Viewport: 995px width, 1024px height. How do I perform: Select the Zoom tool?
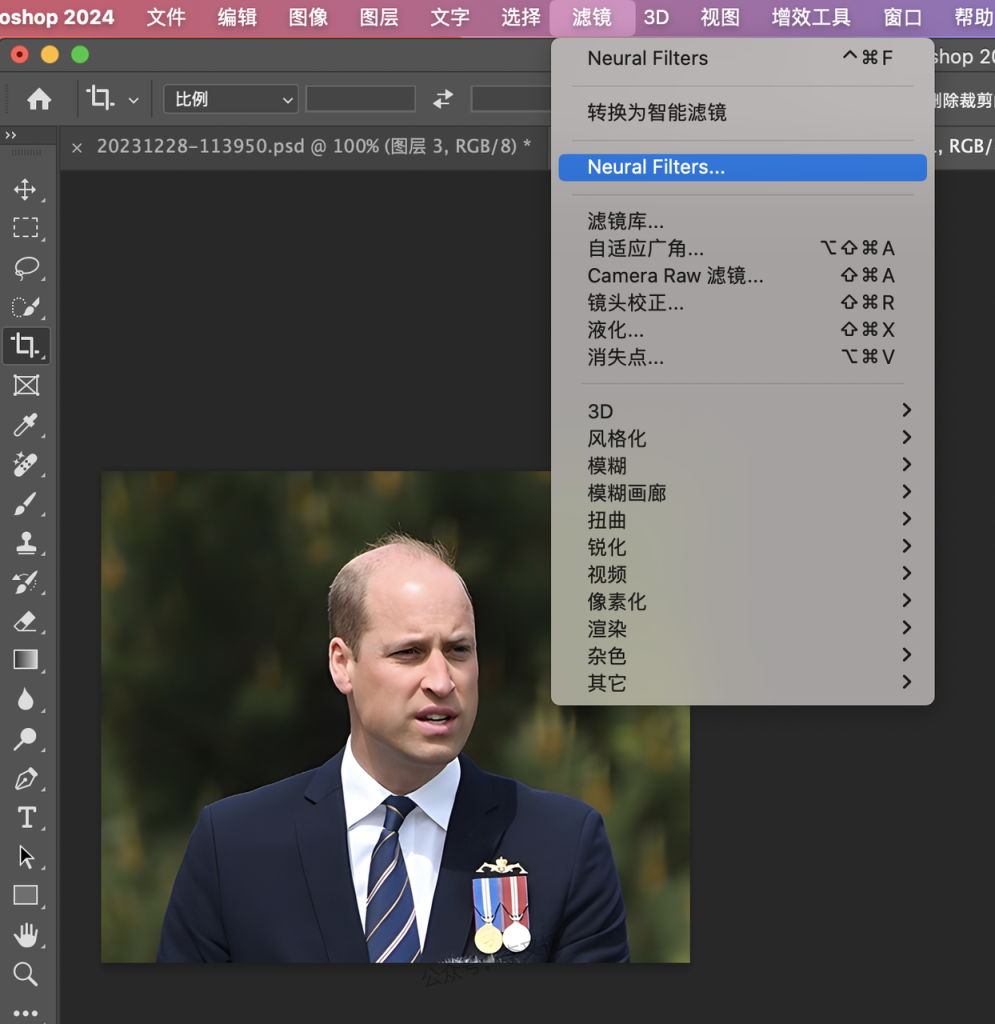(25, 974)
